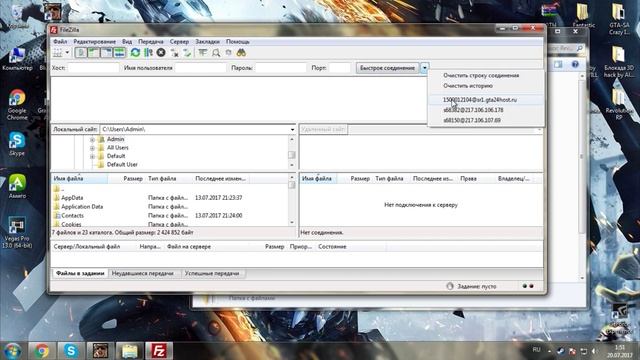Sort local files by Имя файла column
The height and width of the screenshot is (360, 640).
[x=80, y=179]
